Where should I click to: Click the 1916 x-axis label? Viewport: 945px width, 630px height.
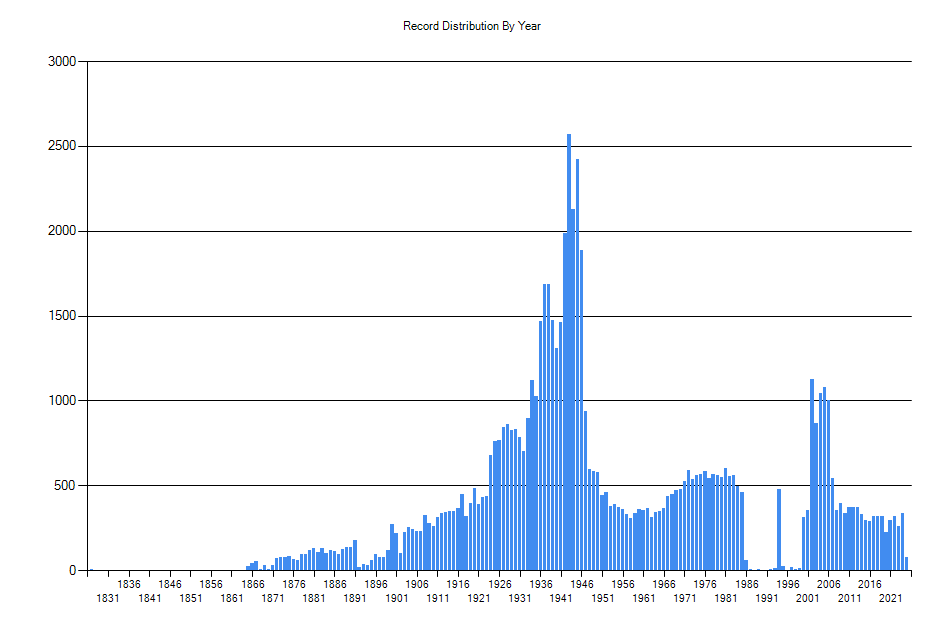coord(458,584)
